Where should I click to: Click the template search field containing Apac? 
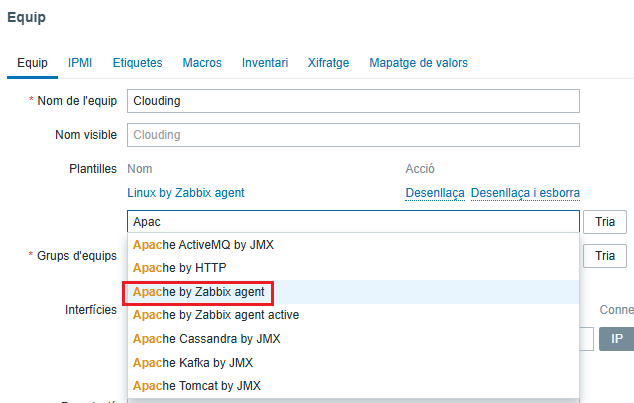pyautogui.click(x=353, y=221)
